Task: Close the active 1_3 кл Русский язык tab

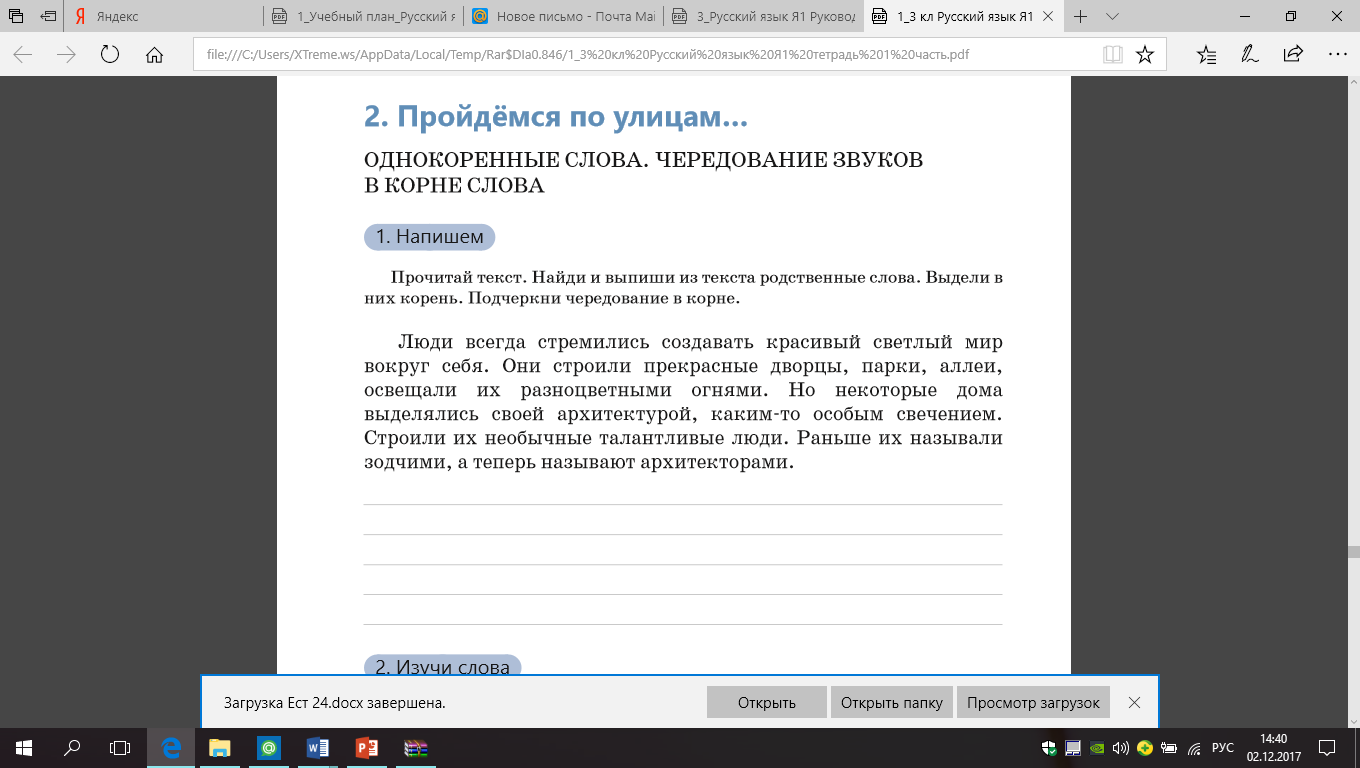Action: click(1050, 17)
